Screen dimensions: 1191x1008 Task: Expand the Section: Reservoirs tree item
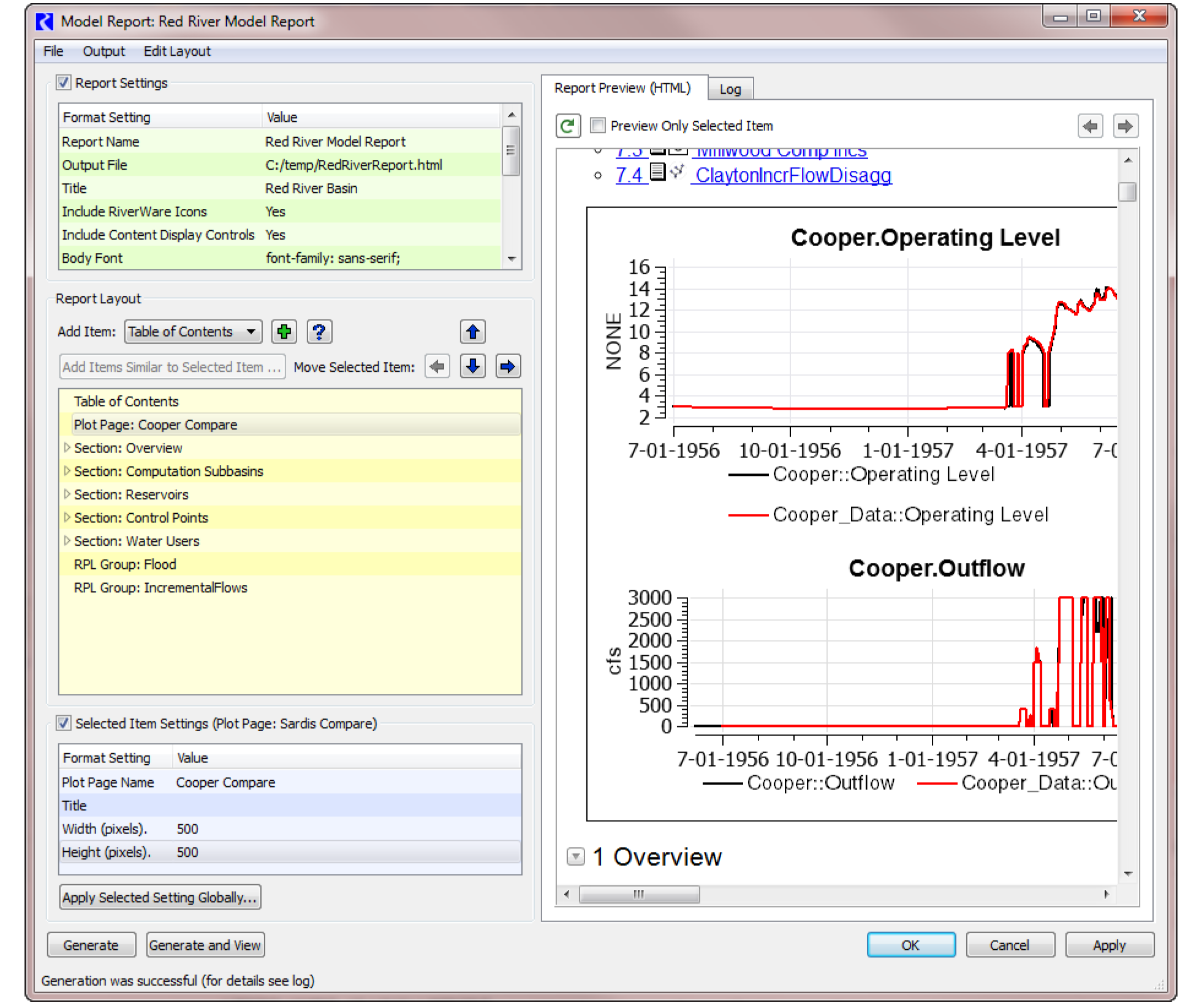coord(67,494)
